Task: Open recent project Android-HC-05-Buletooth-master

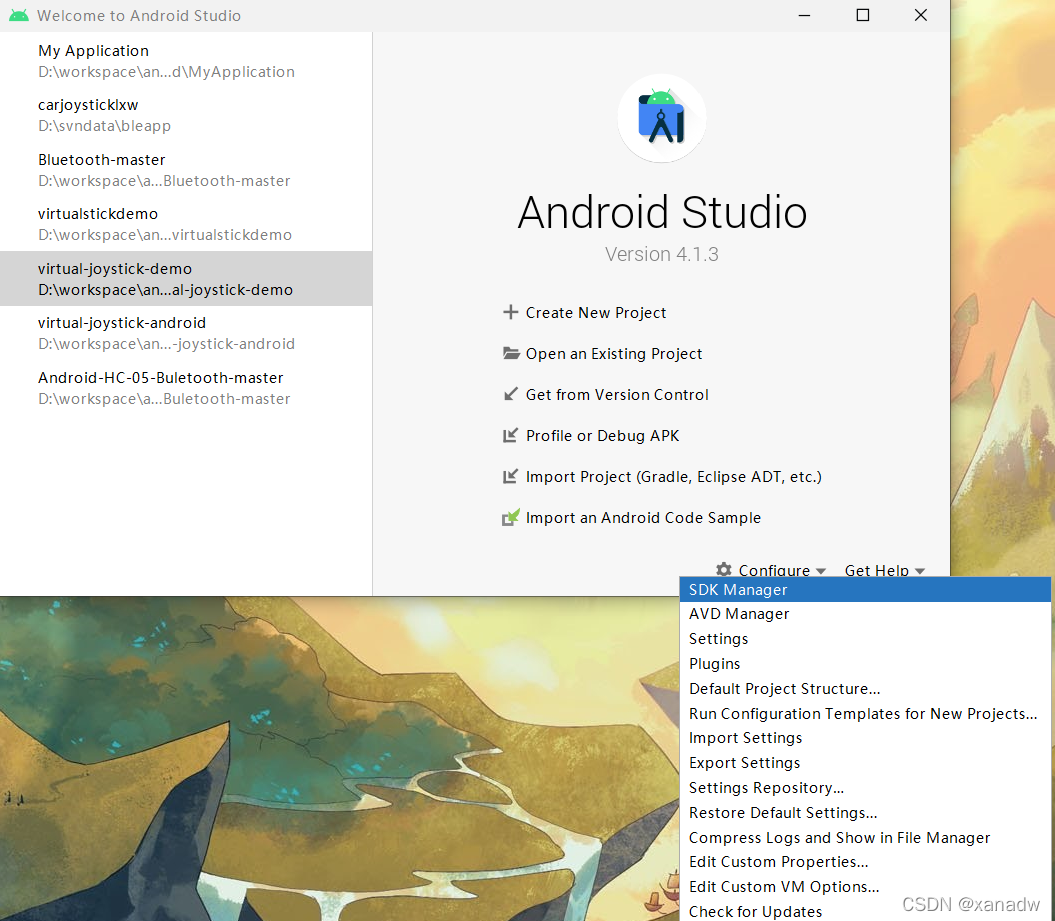Action: [186, 388]
